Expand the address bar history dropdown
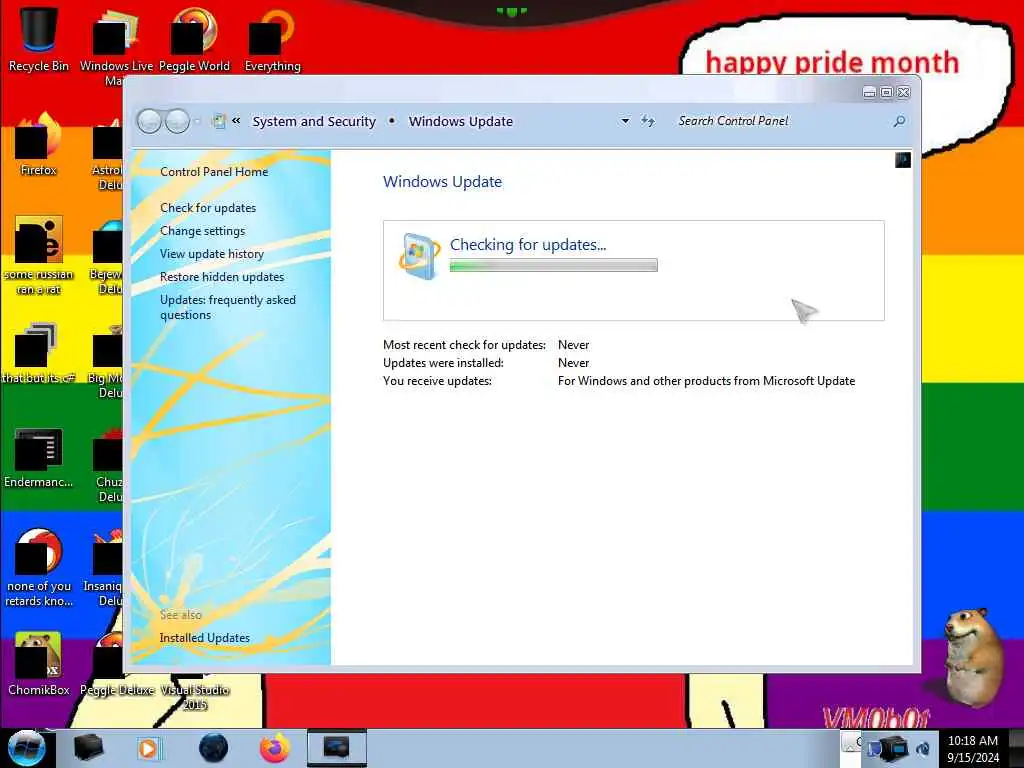Image resolution: width=1024 pixels, height=768 pixels. [625, 121]
